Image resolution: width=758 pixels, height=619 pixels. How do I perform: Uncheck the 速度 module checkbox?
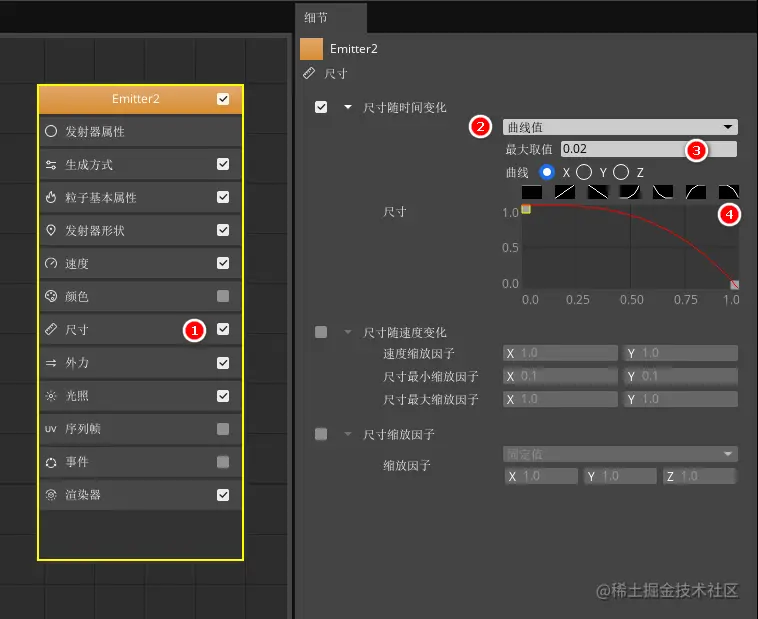[223, 263]
